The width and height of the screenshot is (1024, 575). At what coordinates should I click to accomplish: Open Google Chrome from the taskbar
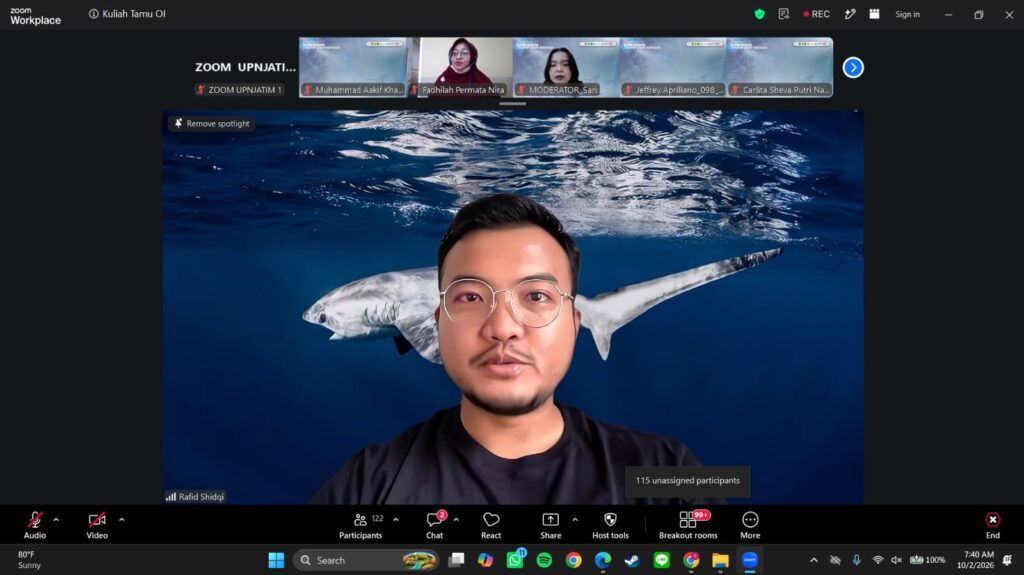click(573, 560)
